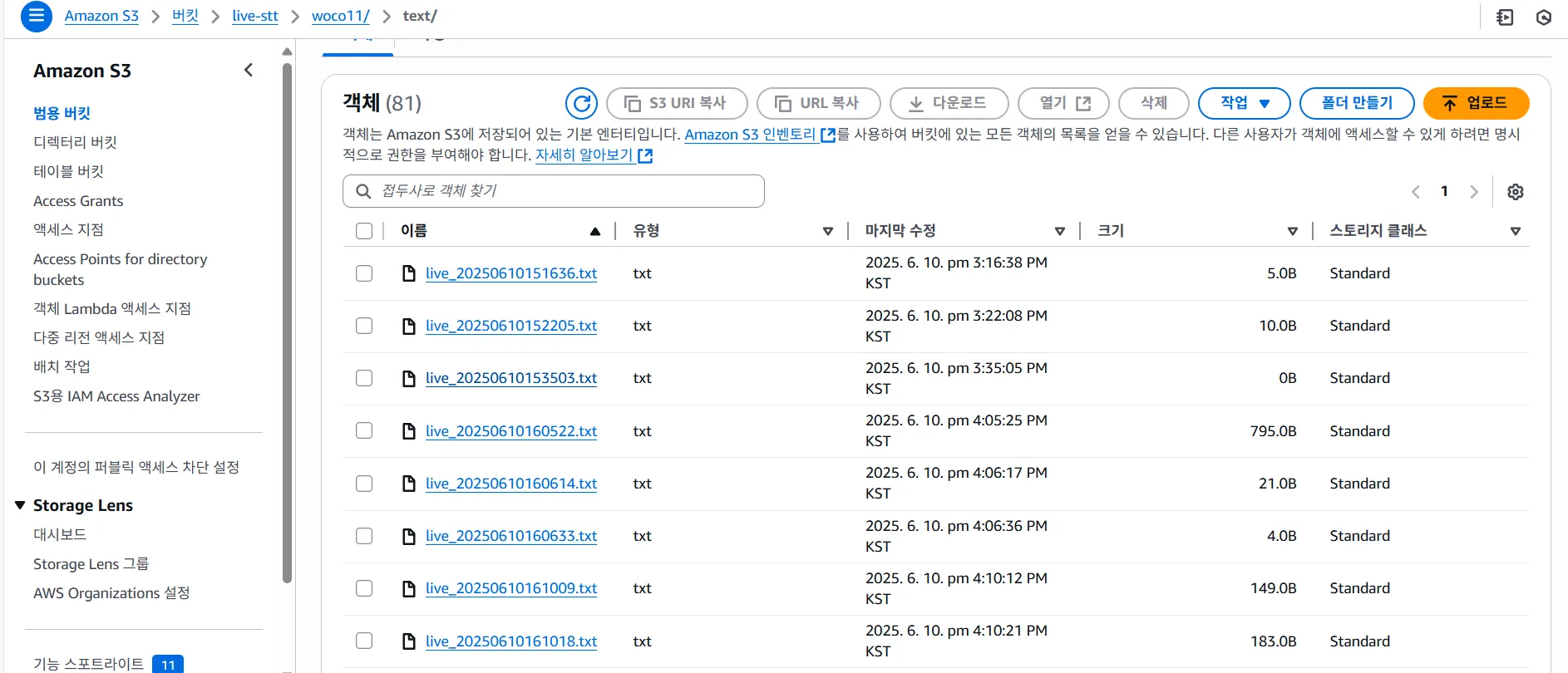Open the 작업 actions dropdown
This screenshot has width=1568, height=673.
coord(1244,103)
